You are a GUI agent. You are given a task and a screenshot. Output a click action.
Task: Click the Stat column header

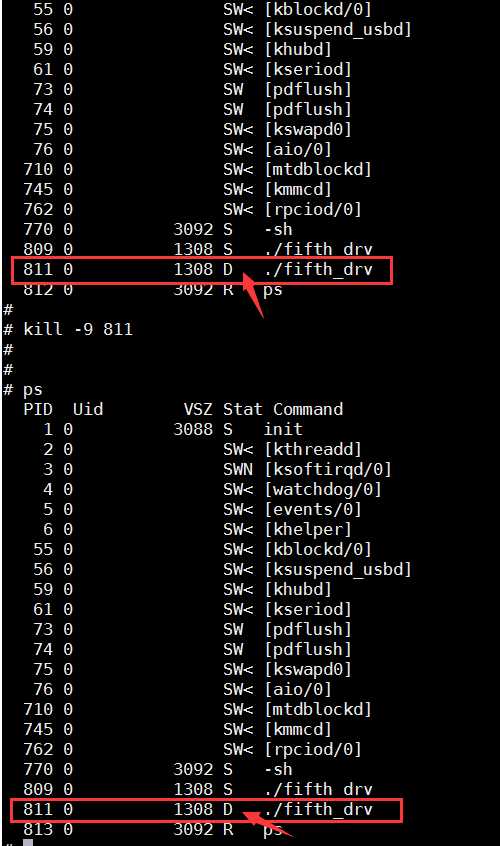[x=243, y=409]
